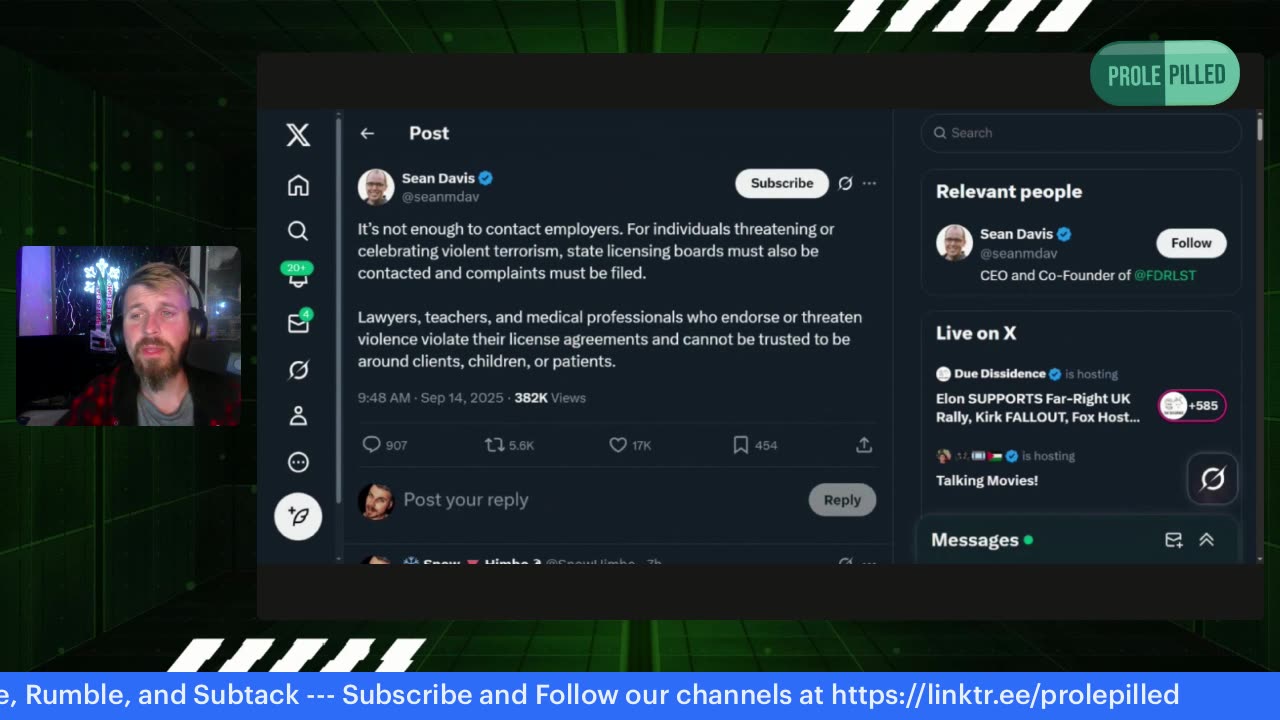Open Messages envelope in sidebar
Image resolution: width=1280 pixels, height=720 pixels.
(298, 323)
